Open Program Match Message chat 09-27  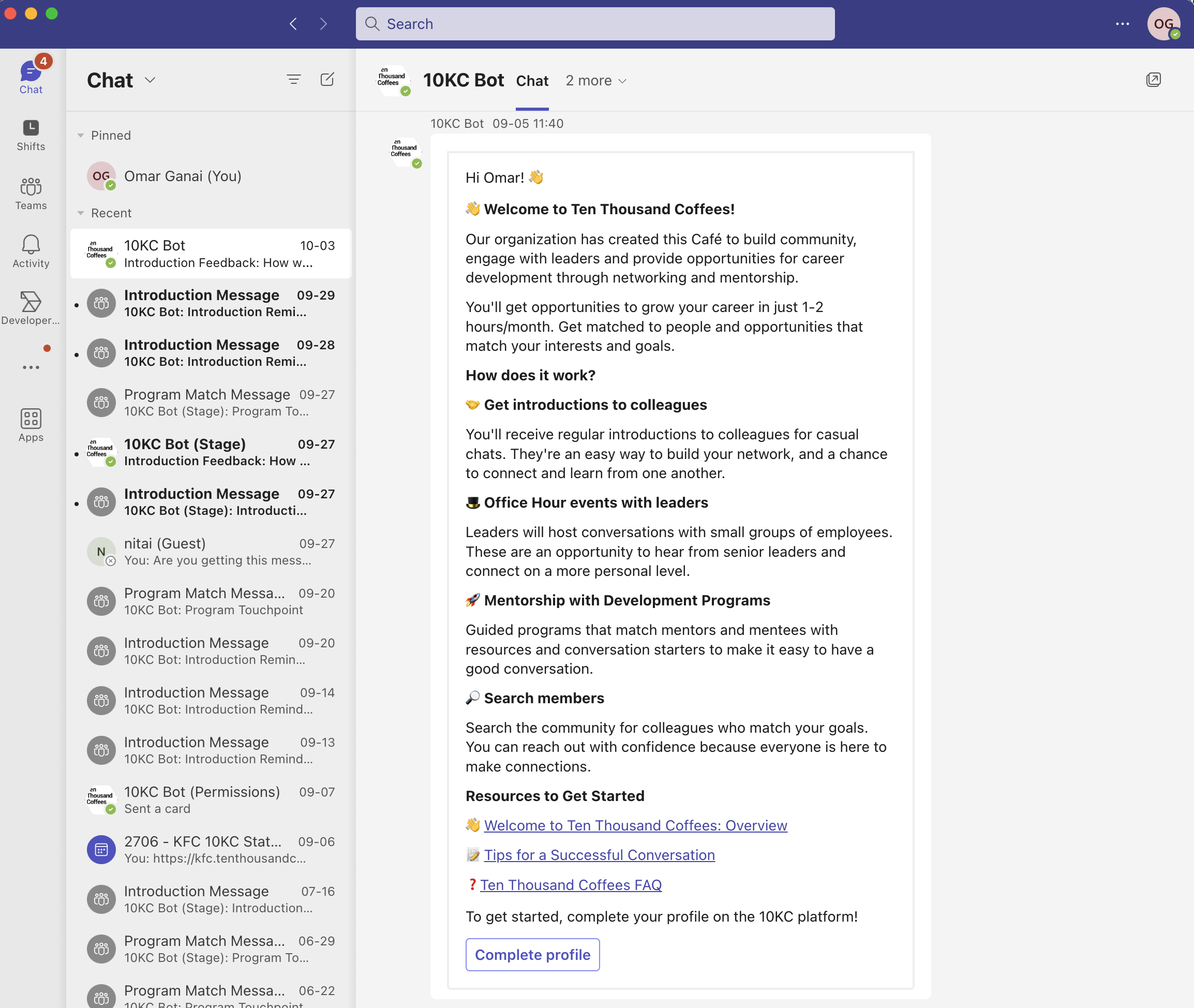(x=210, y=402)
